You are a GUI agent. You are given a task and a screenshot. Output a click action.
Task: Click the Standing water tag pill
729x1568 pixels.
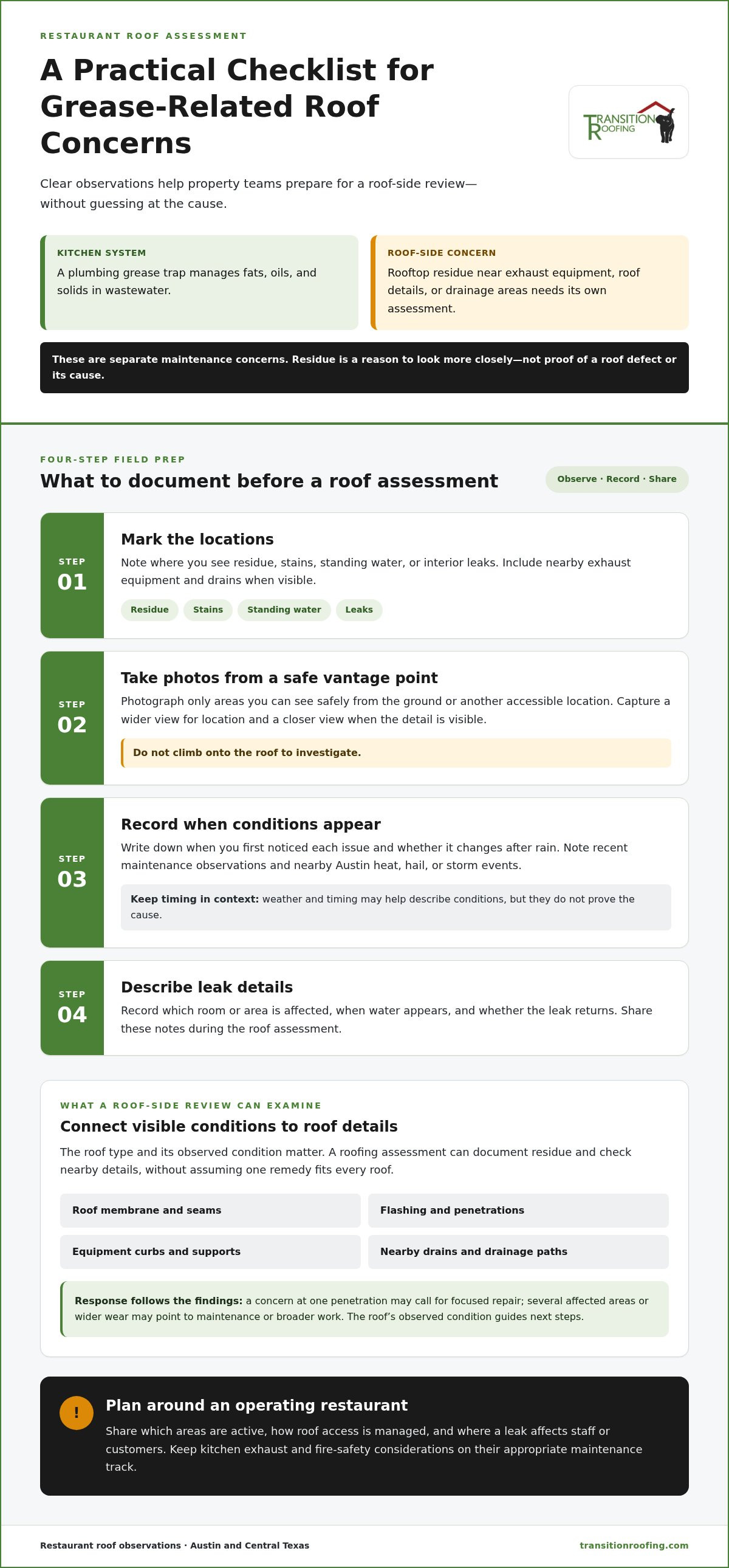click(x=284, y=610)
